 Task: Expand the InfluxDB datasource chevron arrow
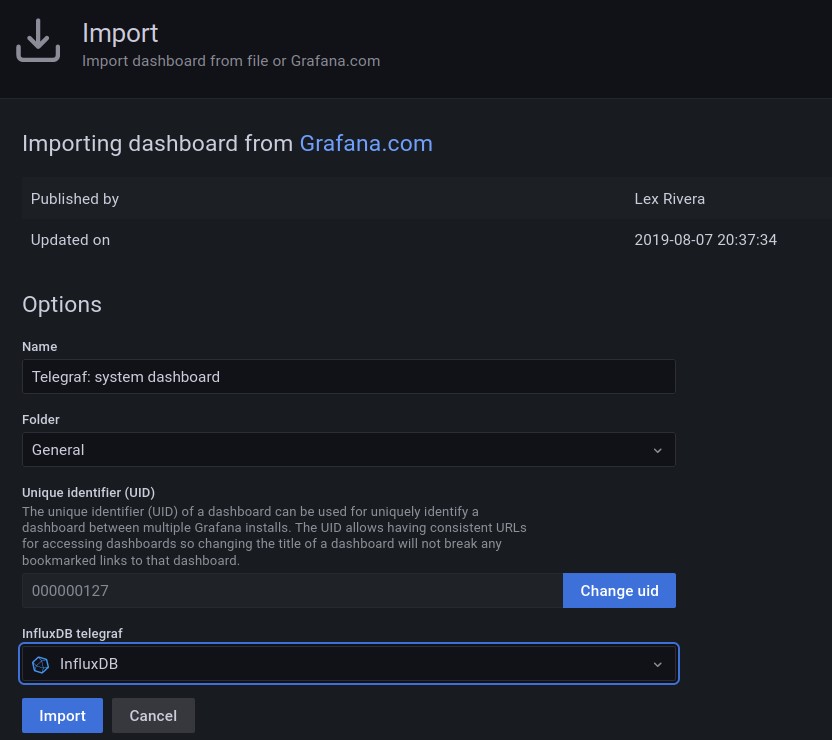(657, 664)
